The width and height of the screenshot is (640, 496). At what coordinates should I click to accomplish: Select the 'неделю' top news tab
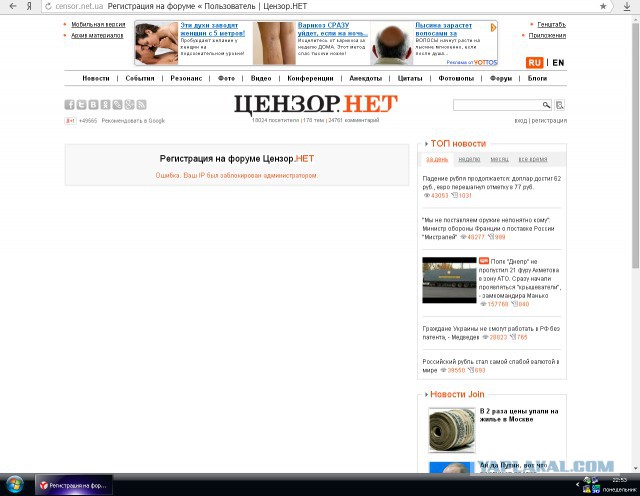pos(469,159)
